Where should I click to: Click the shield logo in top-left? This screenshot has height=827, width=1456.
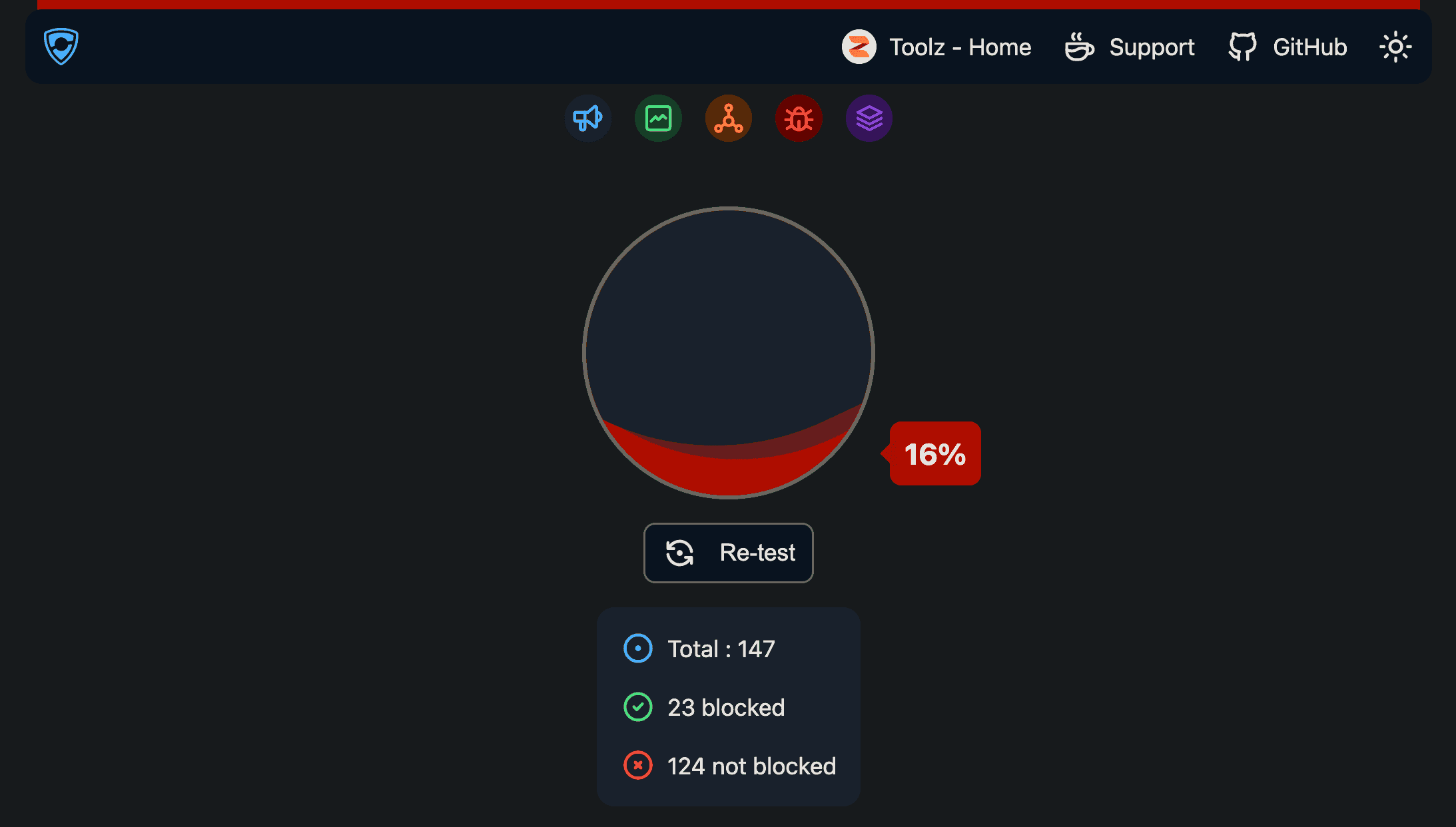tap(59, 46)
